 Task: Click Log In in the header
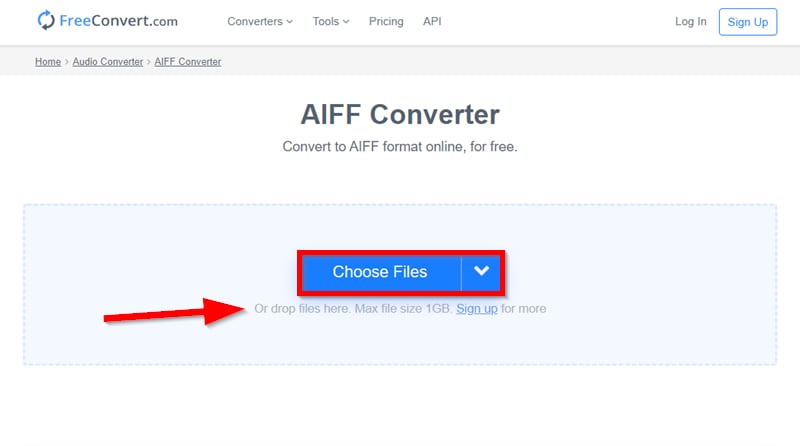point(690,21)
